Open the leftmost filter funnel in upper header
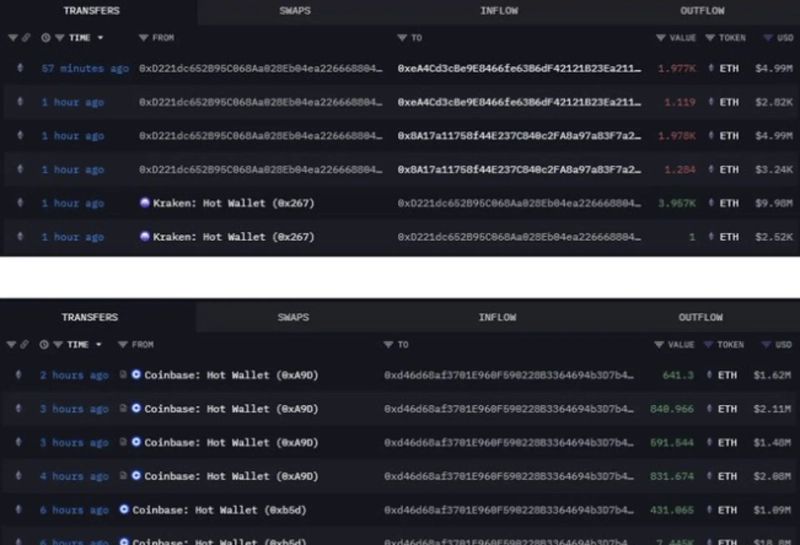Image resolution: width=800 pixels, height=545 pixels. tap(12, 37)
